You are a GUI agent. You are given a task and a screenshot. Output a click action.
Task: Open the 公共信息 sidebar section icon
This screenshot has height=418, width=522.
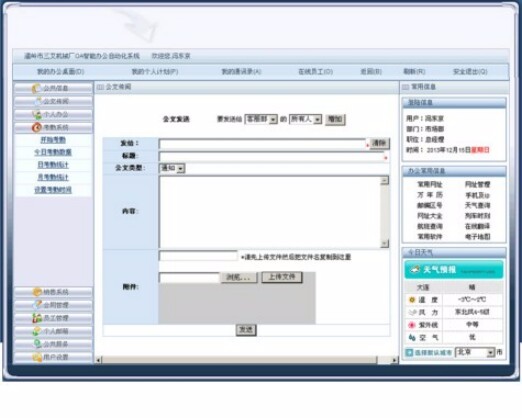point(36,88)
